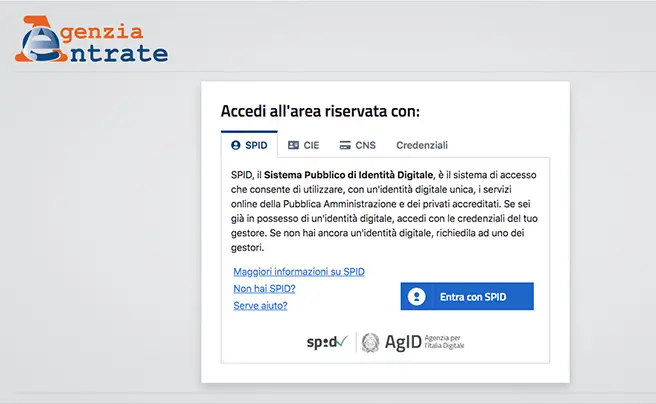
Task: Switch to the CIE tab
Action: coord(303,145)
